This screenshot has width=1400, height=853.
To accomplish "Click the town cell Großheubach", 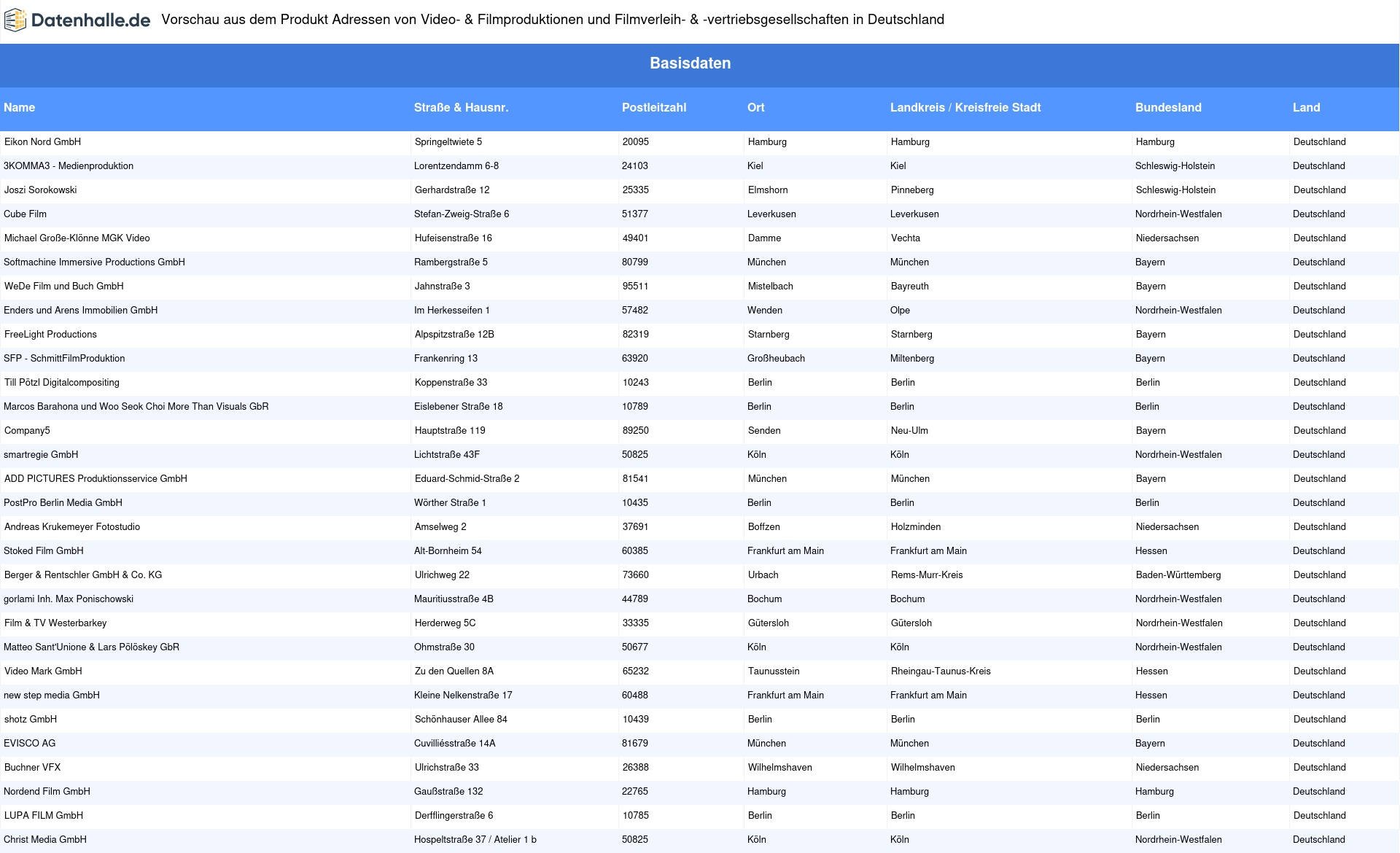I will pos(776,359).
